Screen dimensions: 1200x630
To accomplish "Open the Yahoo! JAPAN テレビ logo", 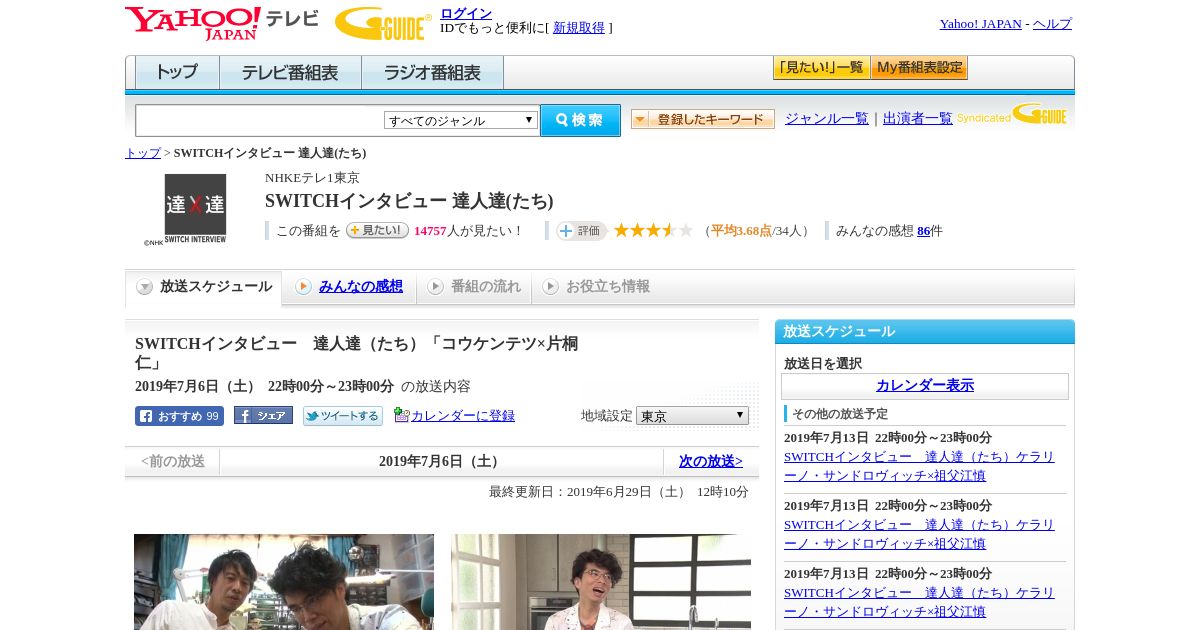I will tap(222, 23).
